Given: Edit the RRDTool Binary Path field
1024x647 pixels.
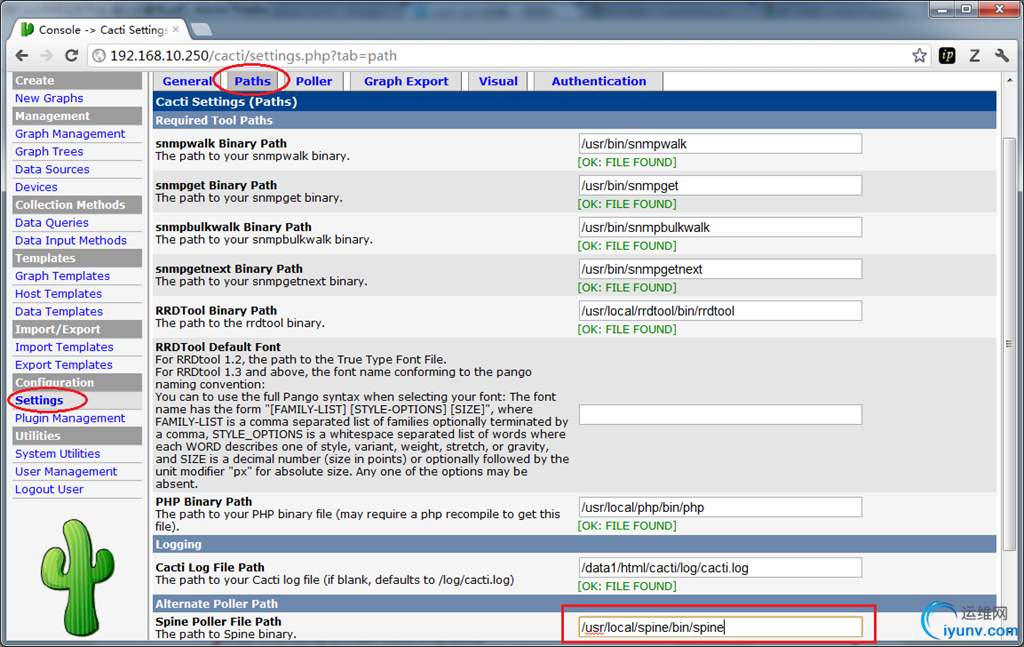Looking at the screenshot, I should (x=720, y=311).
